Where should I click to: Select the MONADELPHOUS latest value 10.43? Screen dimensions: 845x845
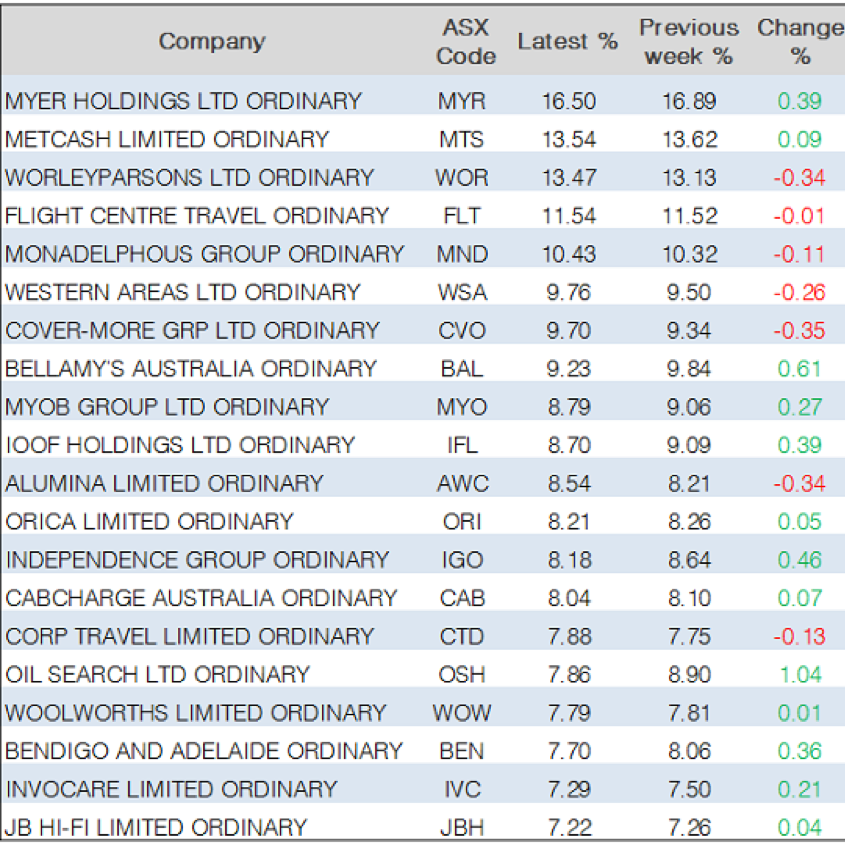pyautogui.click(x=567, y=254)
